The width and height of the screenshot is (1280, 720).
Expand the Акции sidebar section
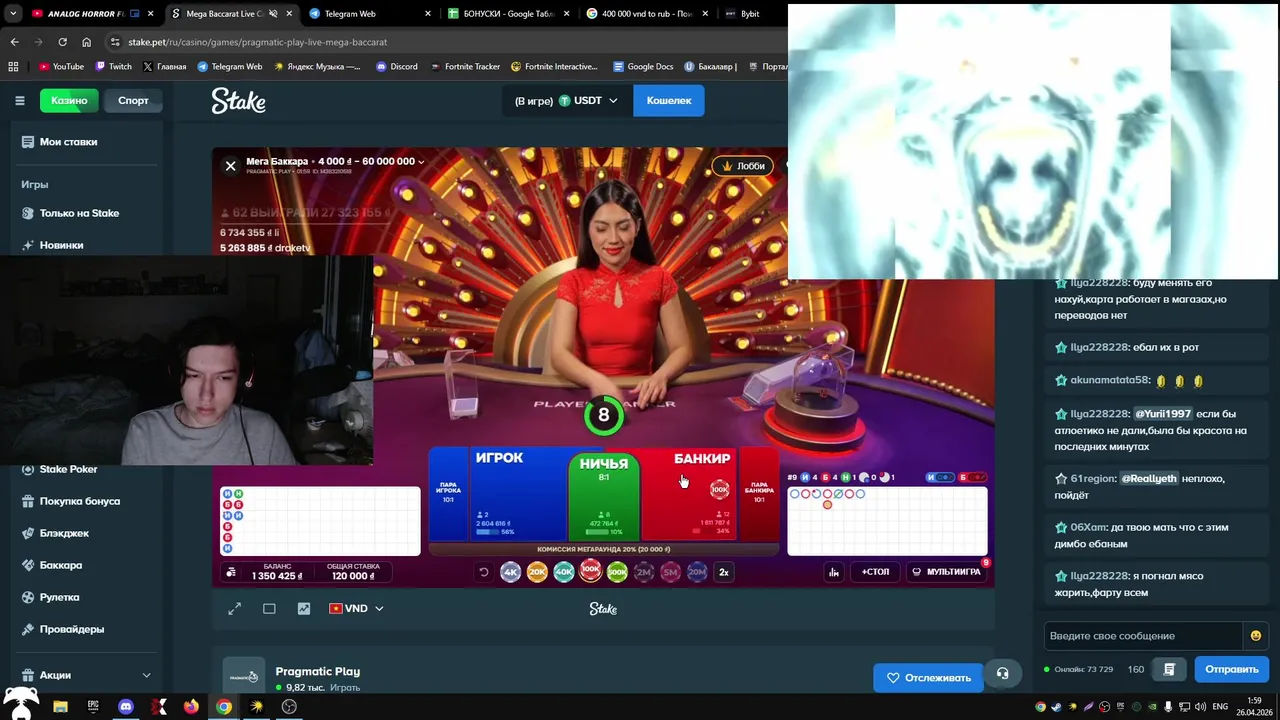coord(87,675)
